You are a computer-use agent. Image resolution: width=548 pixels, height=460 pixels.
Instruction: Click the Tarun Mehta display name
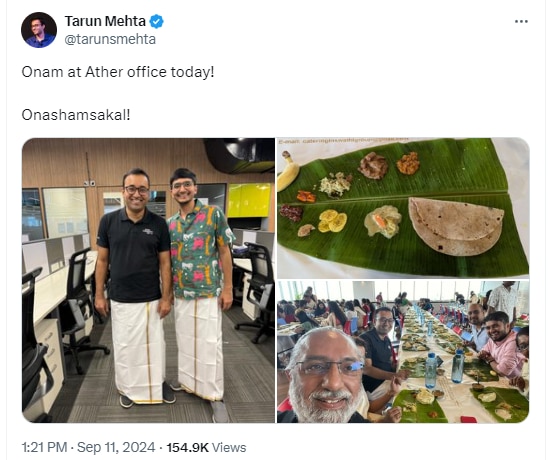pos(105,21)
